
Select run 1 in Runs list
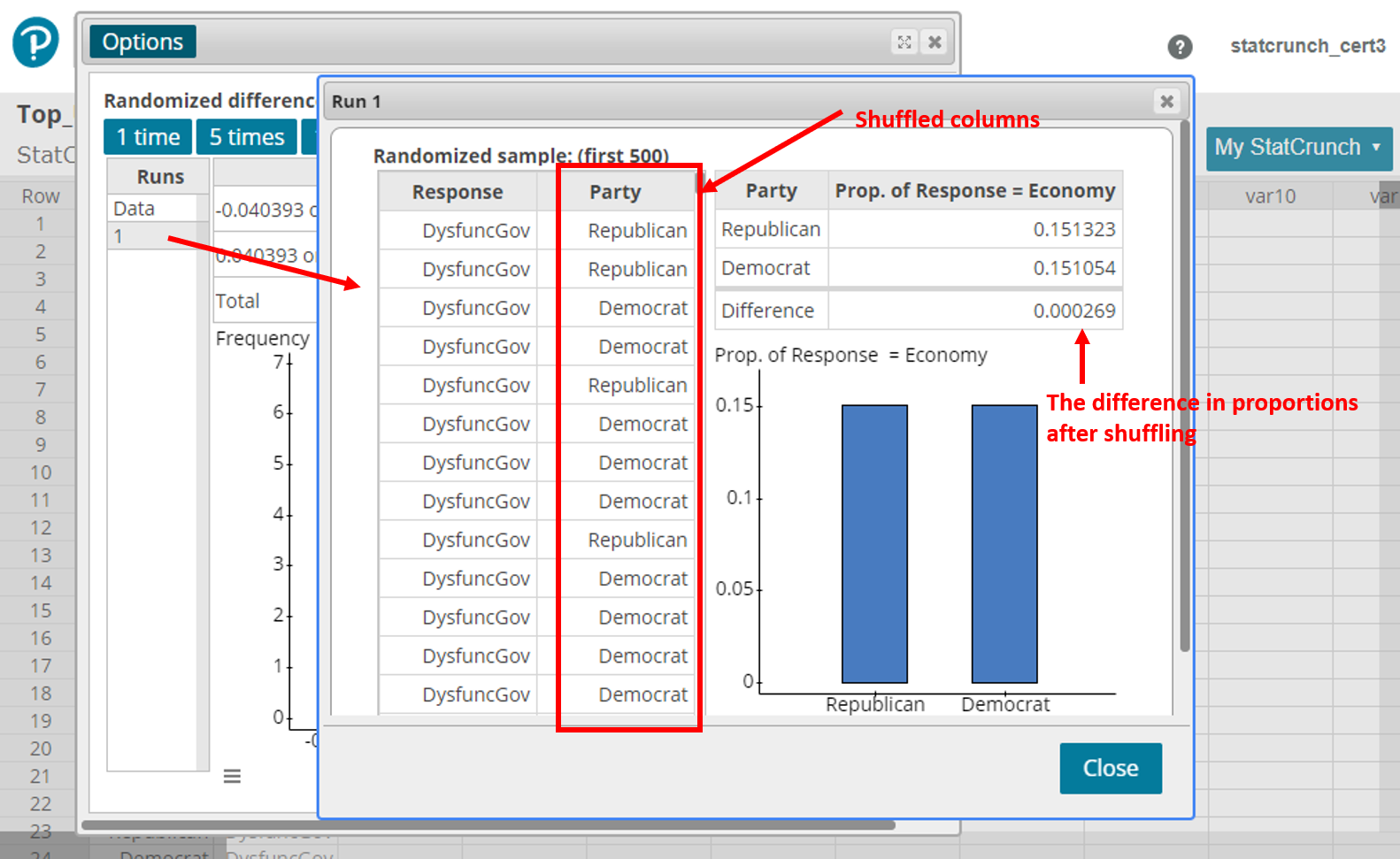[152, 236]
